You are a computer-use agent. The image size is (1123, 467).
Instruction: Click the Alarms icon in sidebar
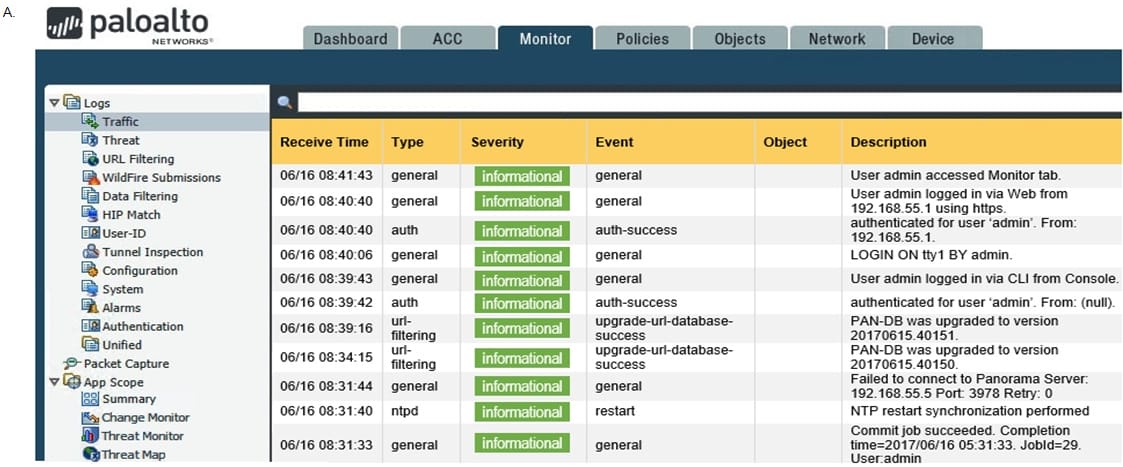(90, 307)
